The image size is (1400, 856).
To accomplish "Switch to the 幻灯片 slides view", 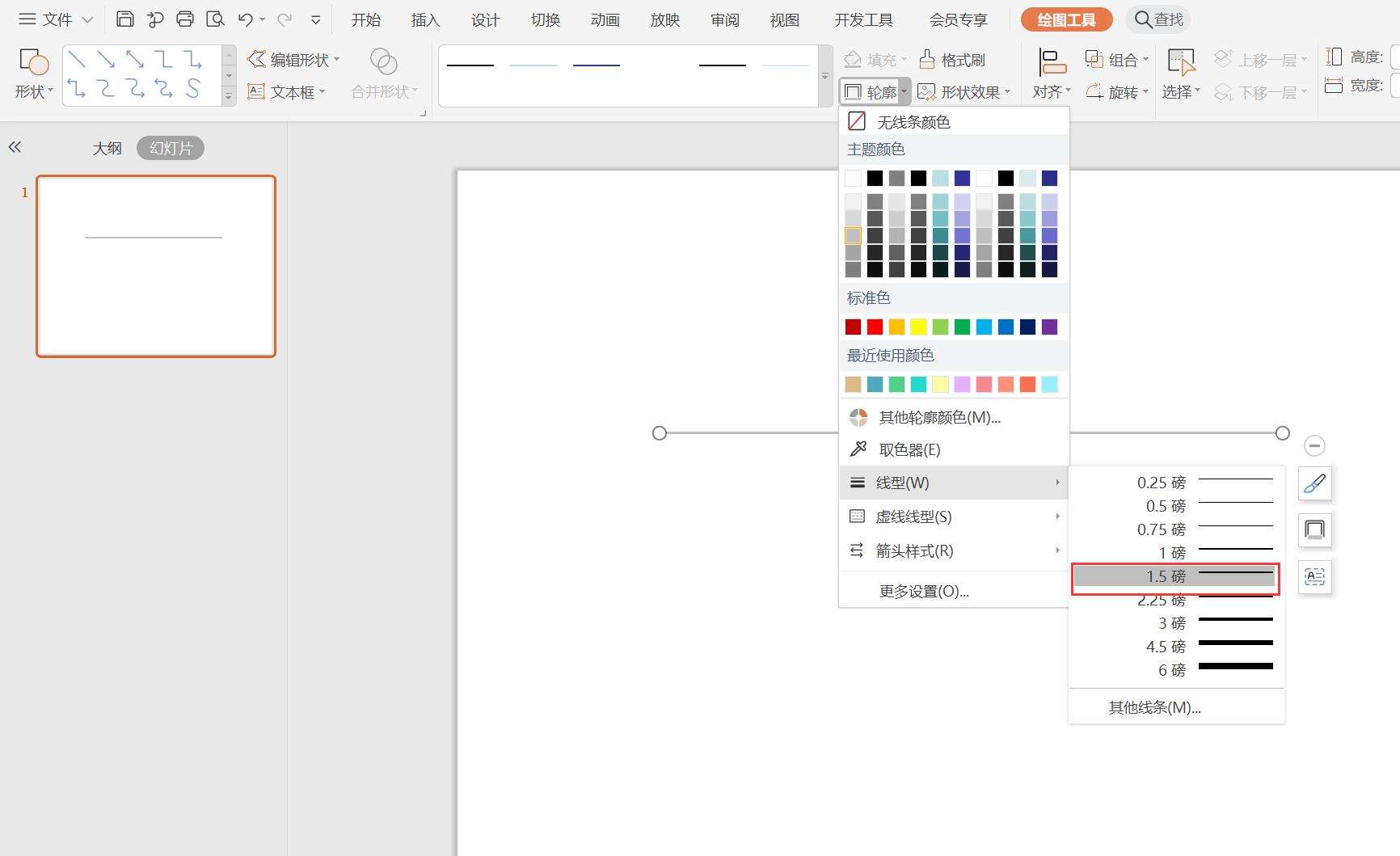I will [171, 148].
